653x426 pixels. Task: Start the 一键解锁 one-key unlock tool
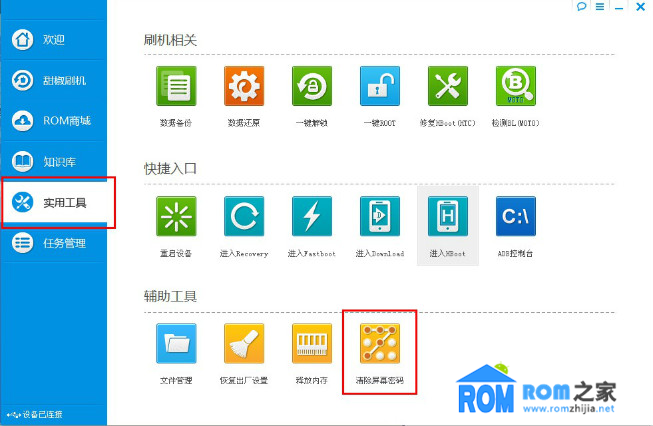[312, 86]
